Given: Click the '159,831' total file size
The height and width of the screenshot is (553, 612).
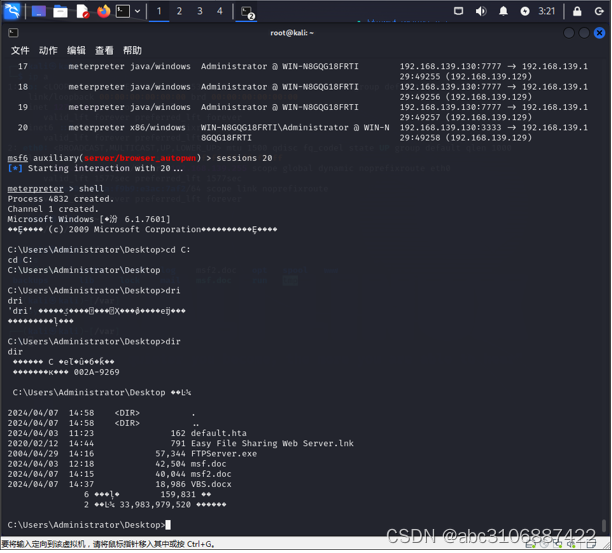Looking at the screenshot, I should pyautogui.click(x=178, y=494).
